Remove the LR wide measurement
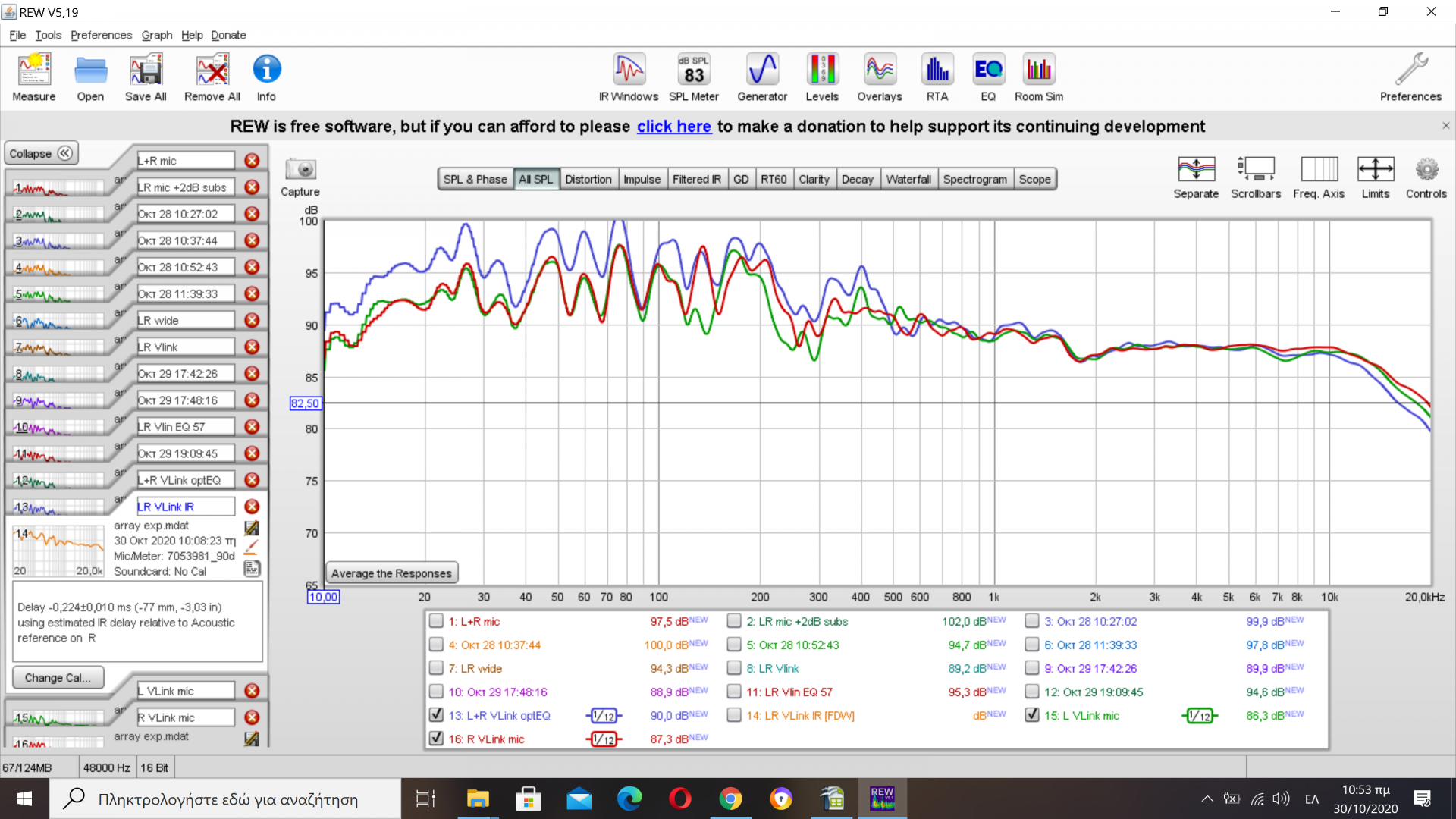This screenshot has width=1456, height=819. 252,320
